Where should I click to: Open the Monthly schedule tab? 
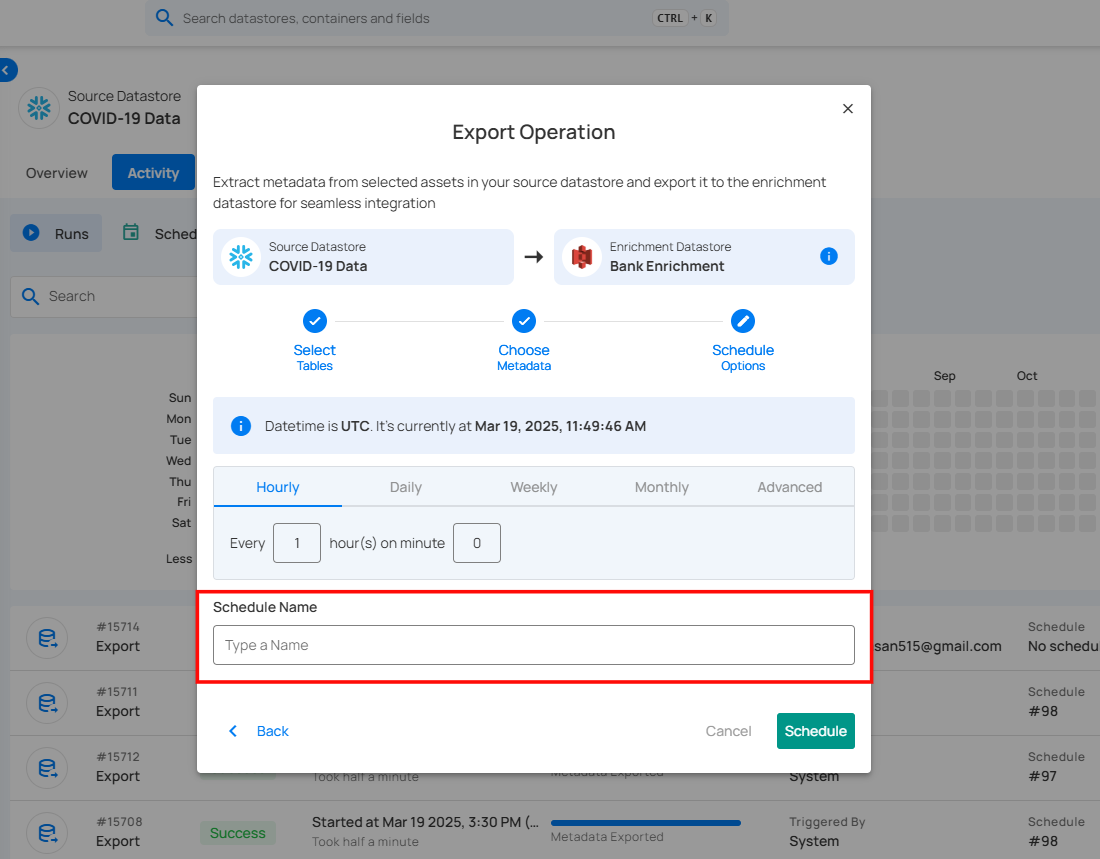coord(661,487)
